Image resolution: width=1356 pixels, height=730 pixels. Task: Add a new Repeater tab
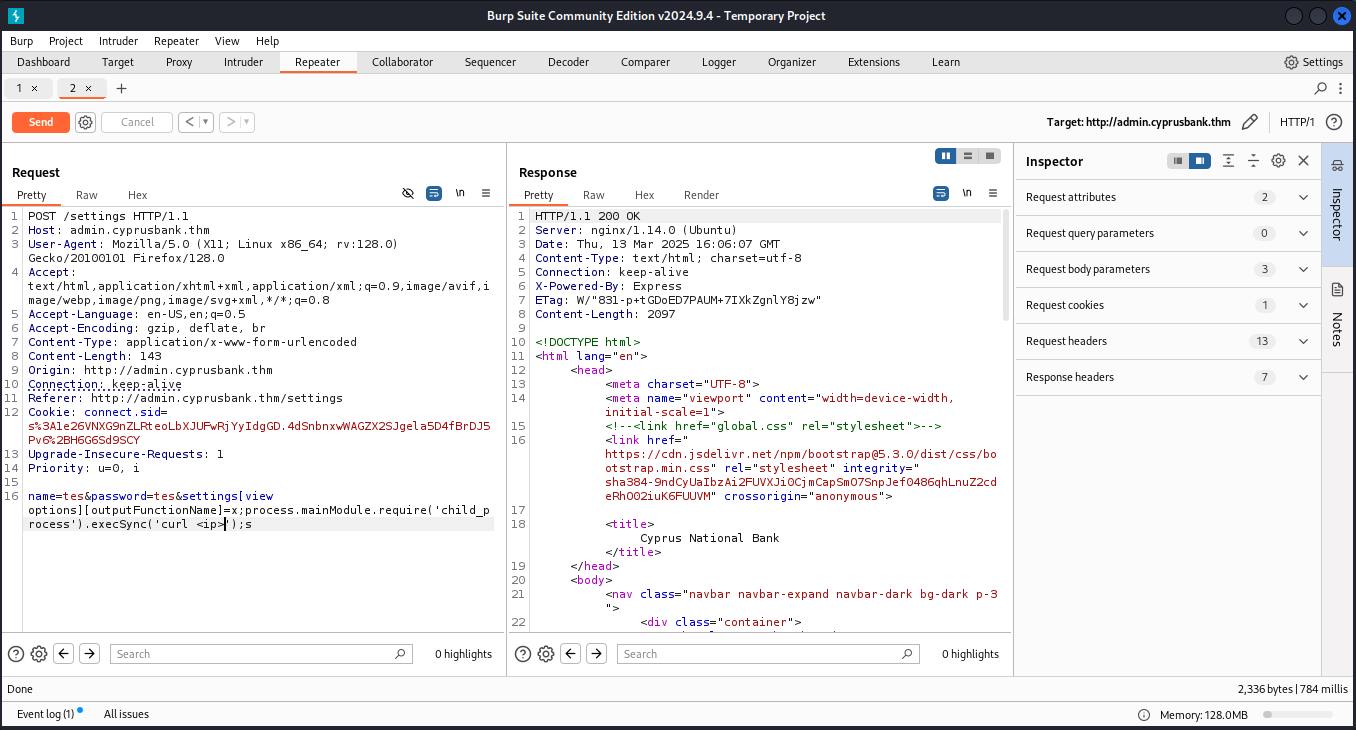[x=121, y=88]
